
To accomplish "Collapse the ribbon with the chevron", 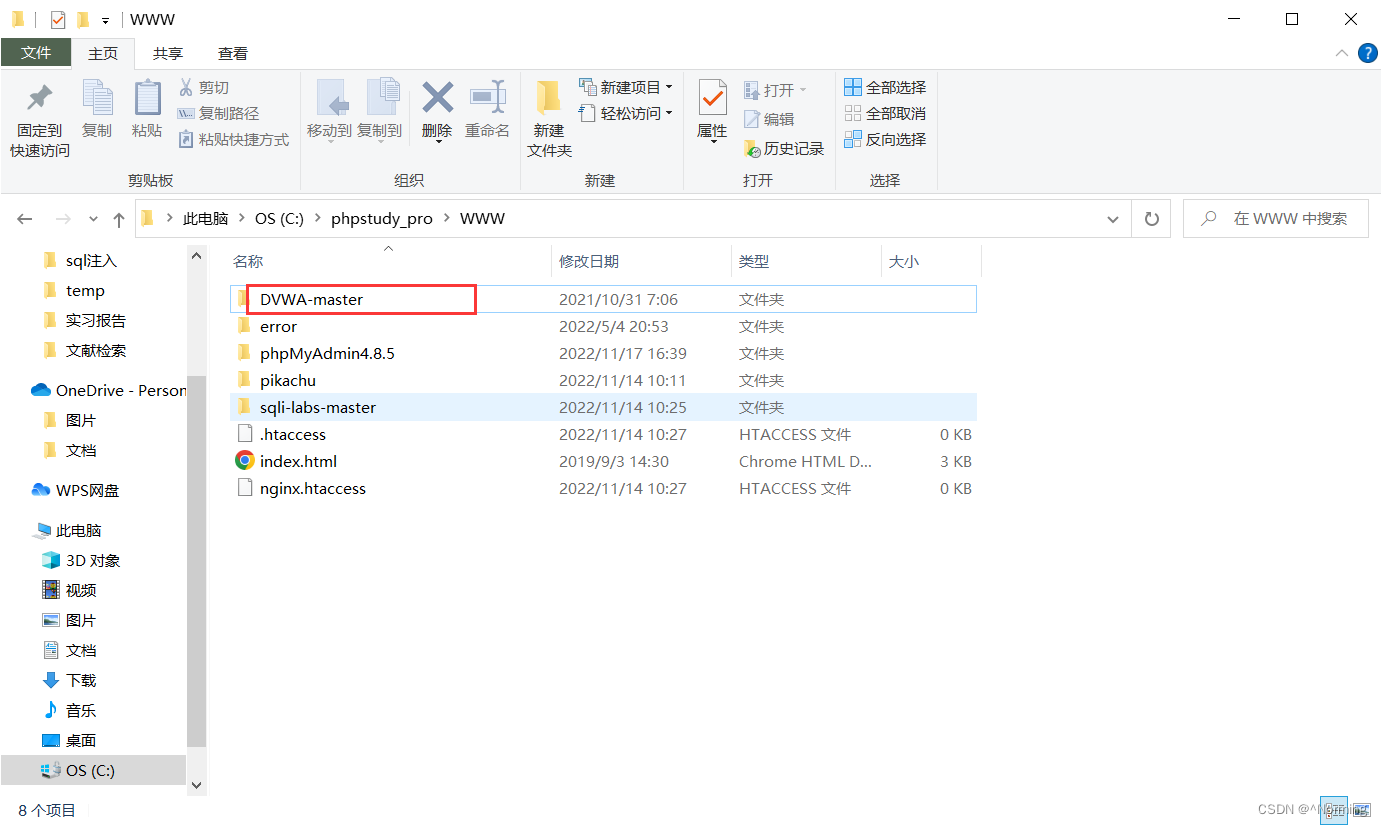I will point(1341,53).
